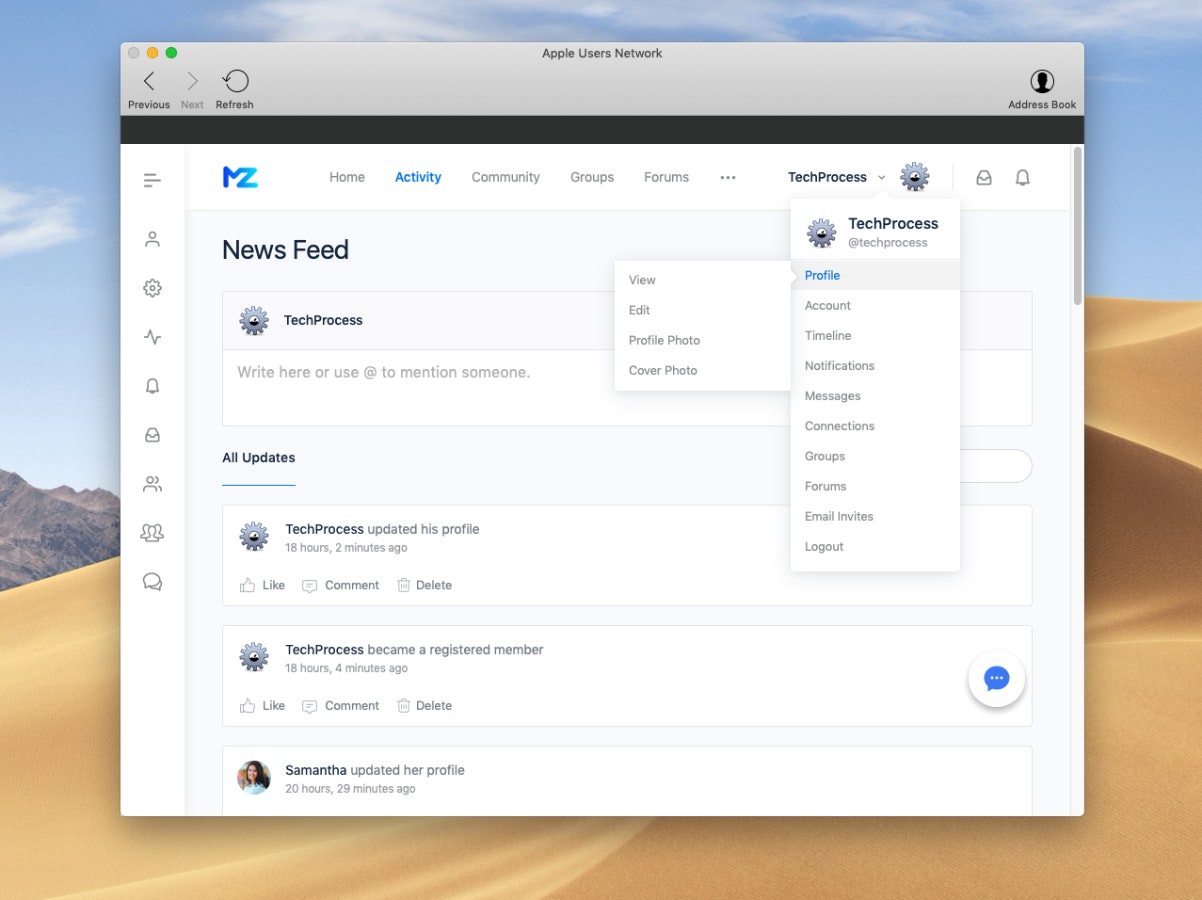Open the connections two-people icon in sidebar
The width and height of the screenshot is (1202, 900).
[152, 484]
